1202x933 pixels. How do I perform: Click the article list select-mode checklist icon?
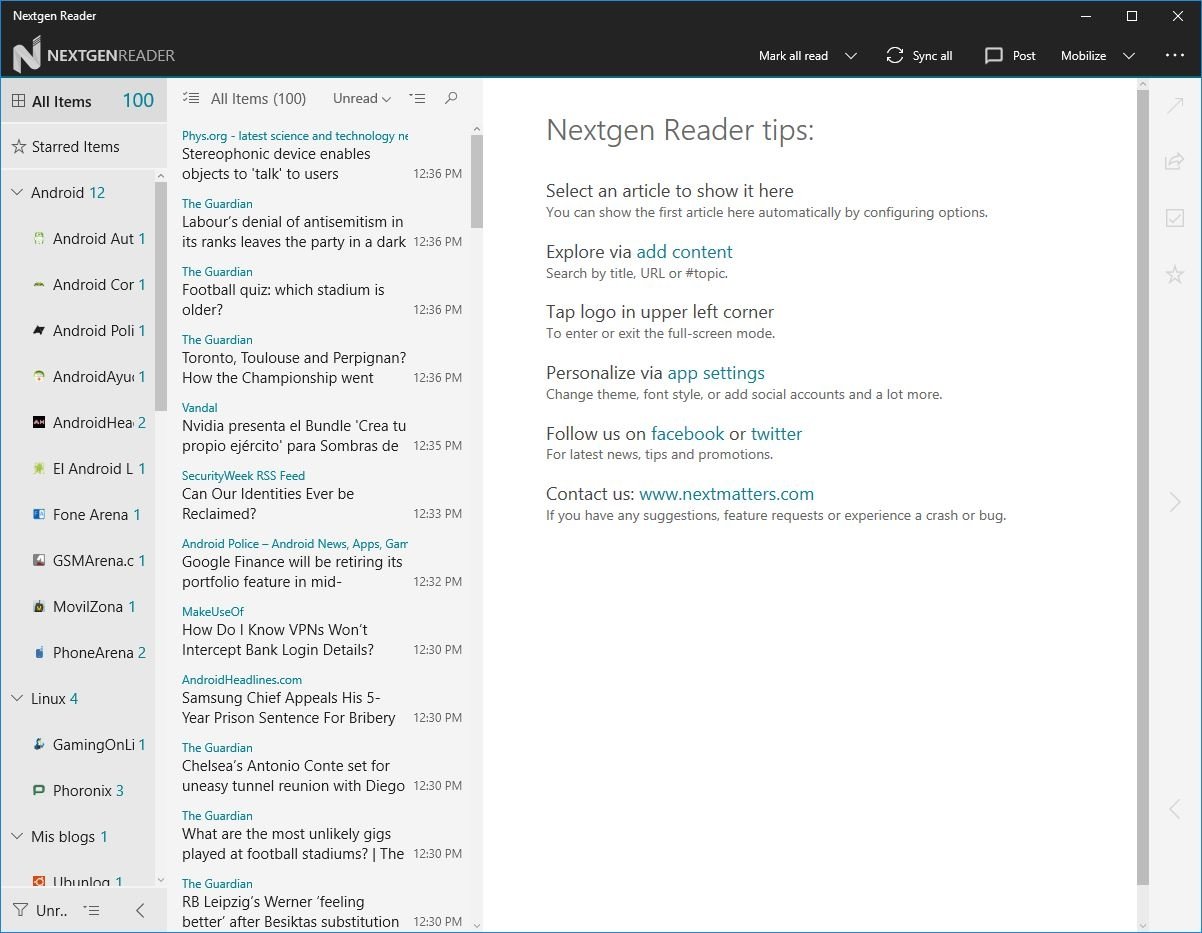click(191, 98)
